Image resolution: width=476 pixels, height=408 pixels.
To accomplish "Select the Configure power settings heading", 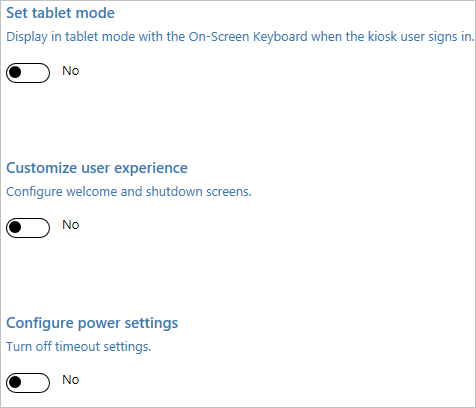I will pos(92,323).
